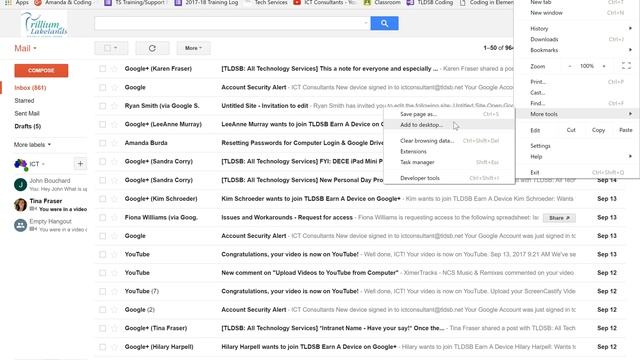Select the Account Security Alert email checkbox from Google
Viewport: 640px width, 360px height.
pos(102,87)
